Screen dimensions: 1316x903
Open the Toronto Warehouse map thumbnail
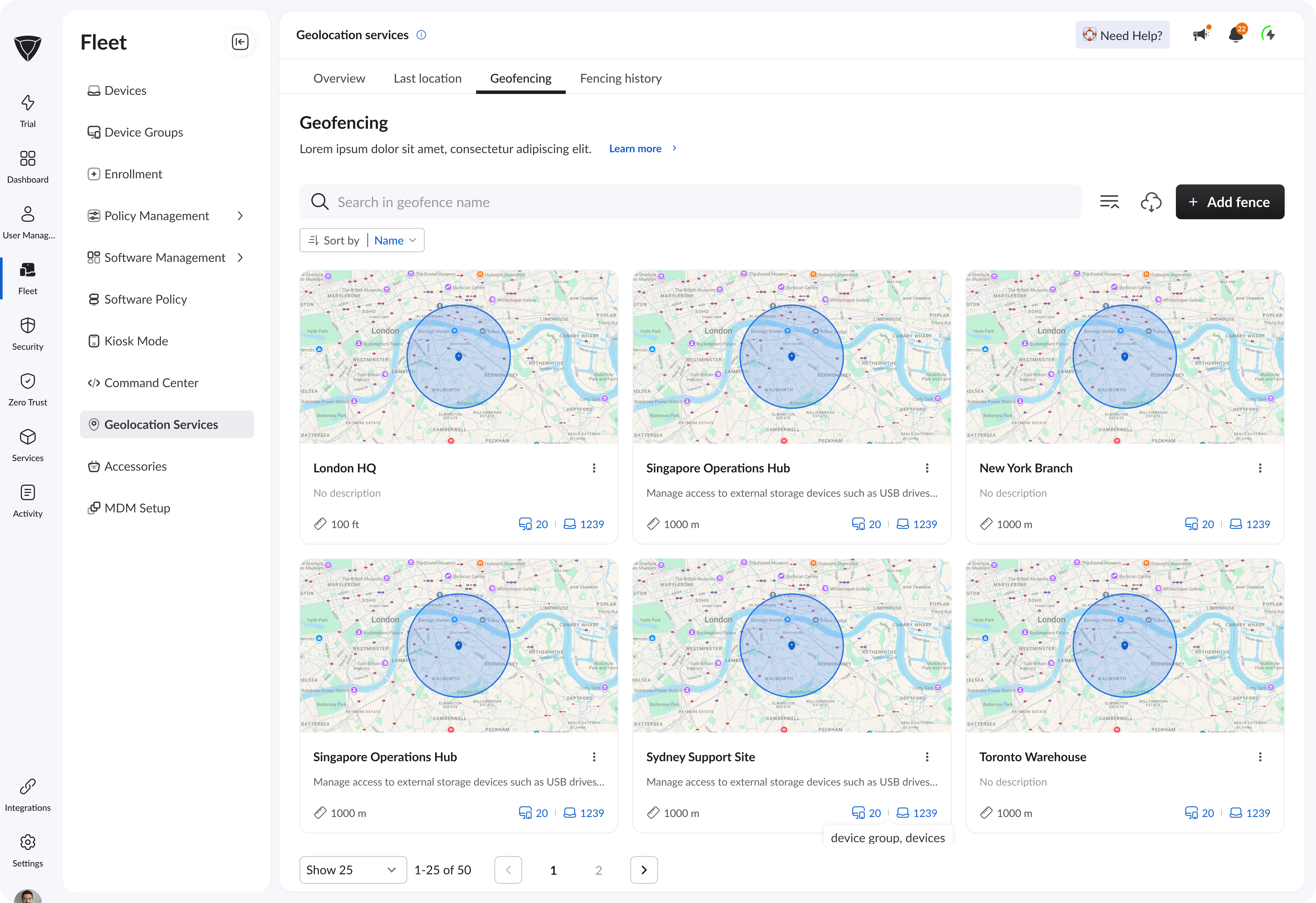click(x=1125, y=645)
